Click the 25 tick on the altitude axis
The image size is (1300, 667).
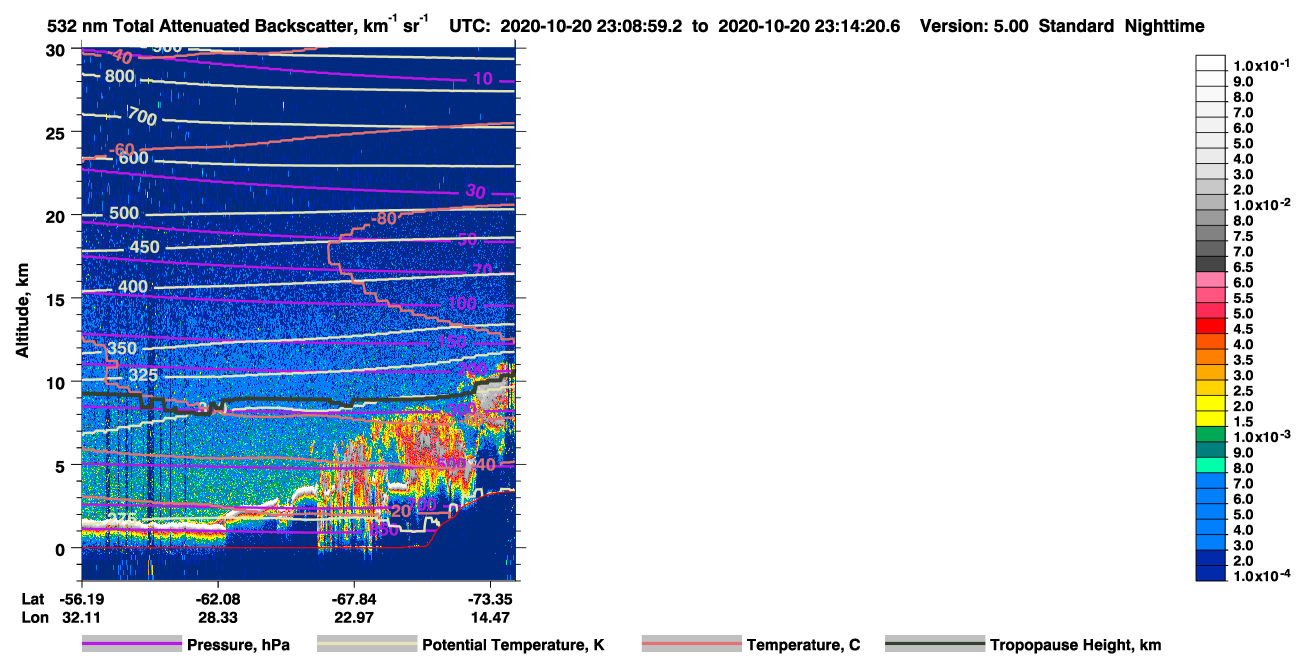(x=57, y=133)
